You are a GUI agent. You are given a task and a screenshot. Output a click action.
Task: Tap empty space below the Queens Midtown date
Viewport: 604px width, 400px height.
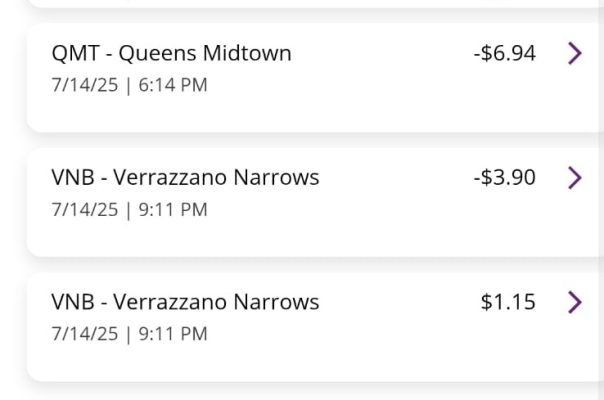(x=300, y=113)
